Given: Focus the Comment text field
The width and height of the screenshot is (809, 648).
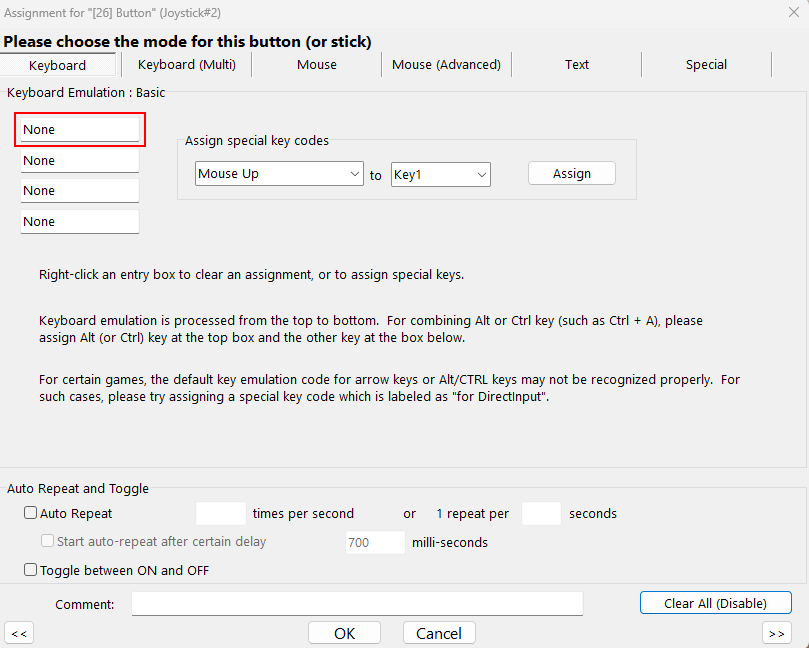Looking at the screenshot, I should point(357,604).
